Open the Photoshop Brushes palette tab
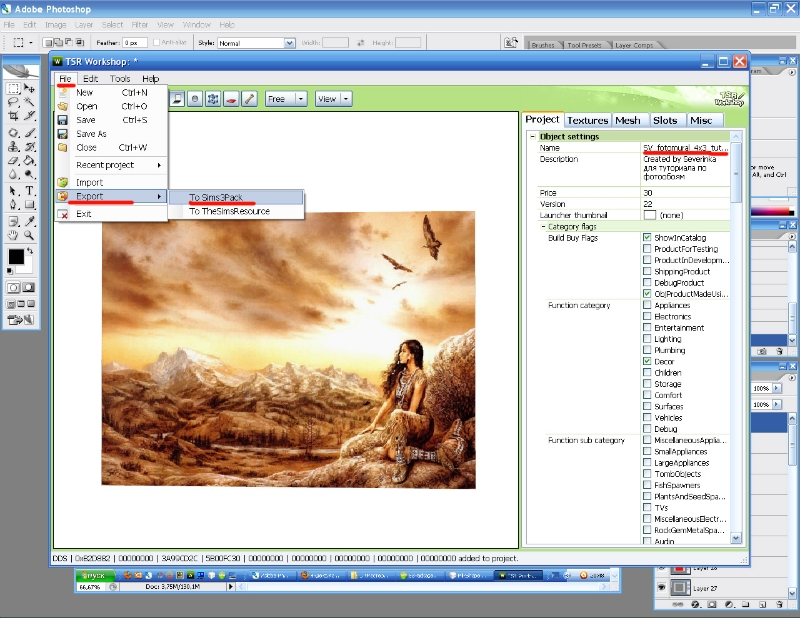Viewport: 800px width, 618px height. coord(543,45)
